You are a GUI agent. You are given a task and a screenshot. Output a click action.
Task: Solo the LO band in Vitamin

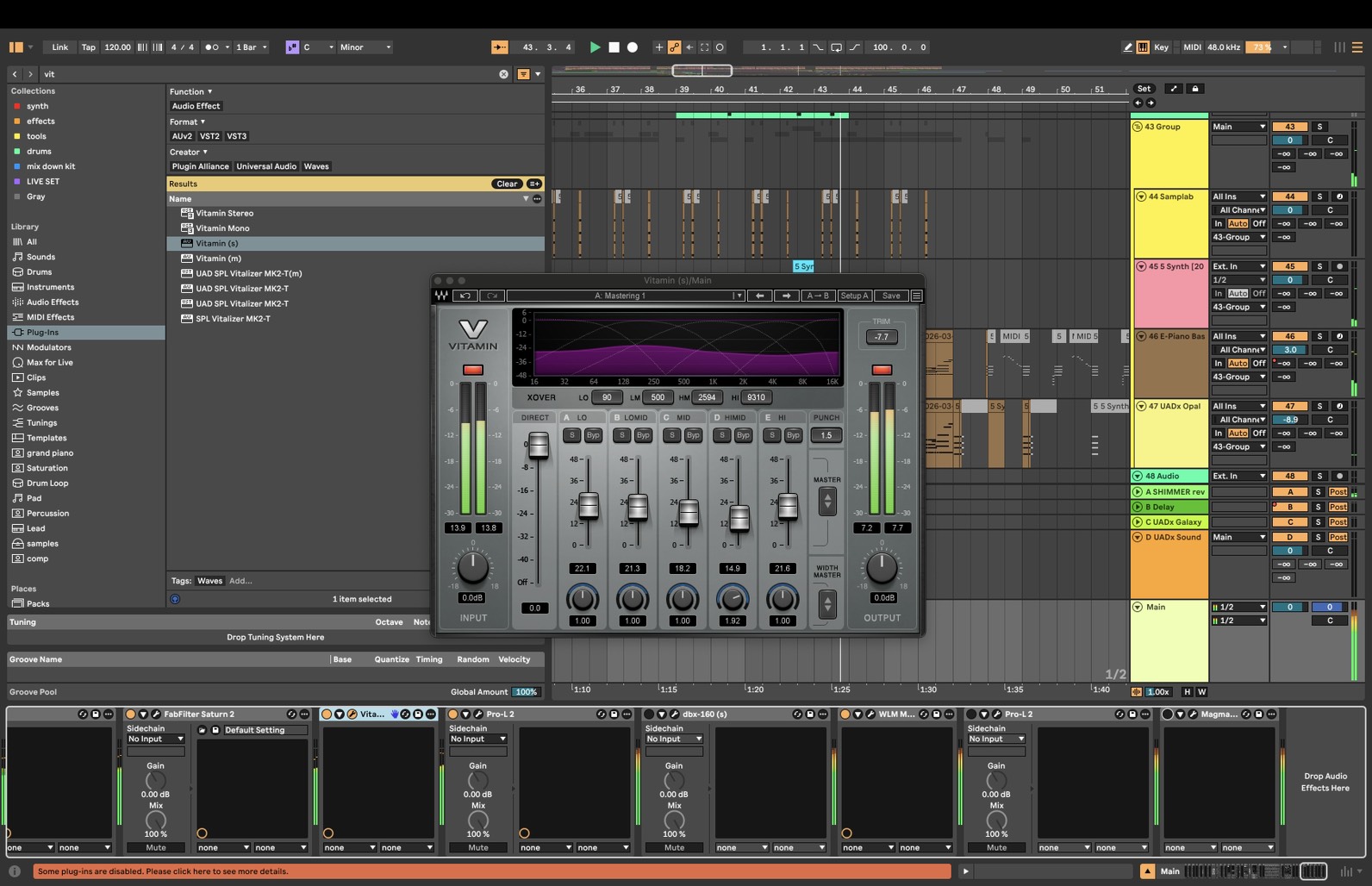tap(571, 435)
